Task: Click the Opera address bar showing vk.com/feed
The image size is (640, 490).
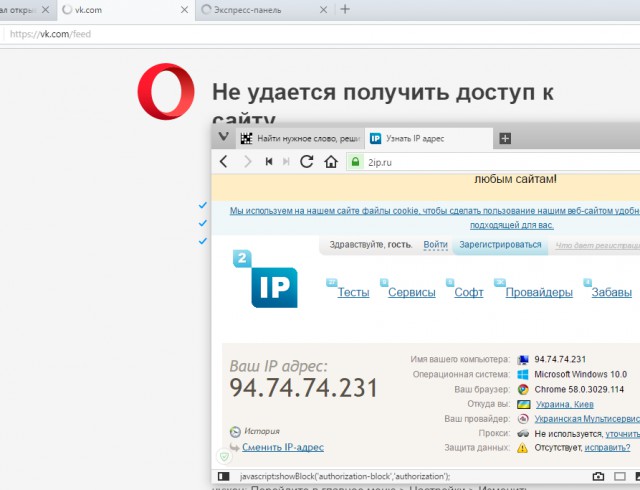Action: [318, 34]
